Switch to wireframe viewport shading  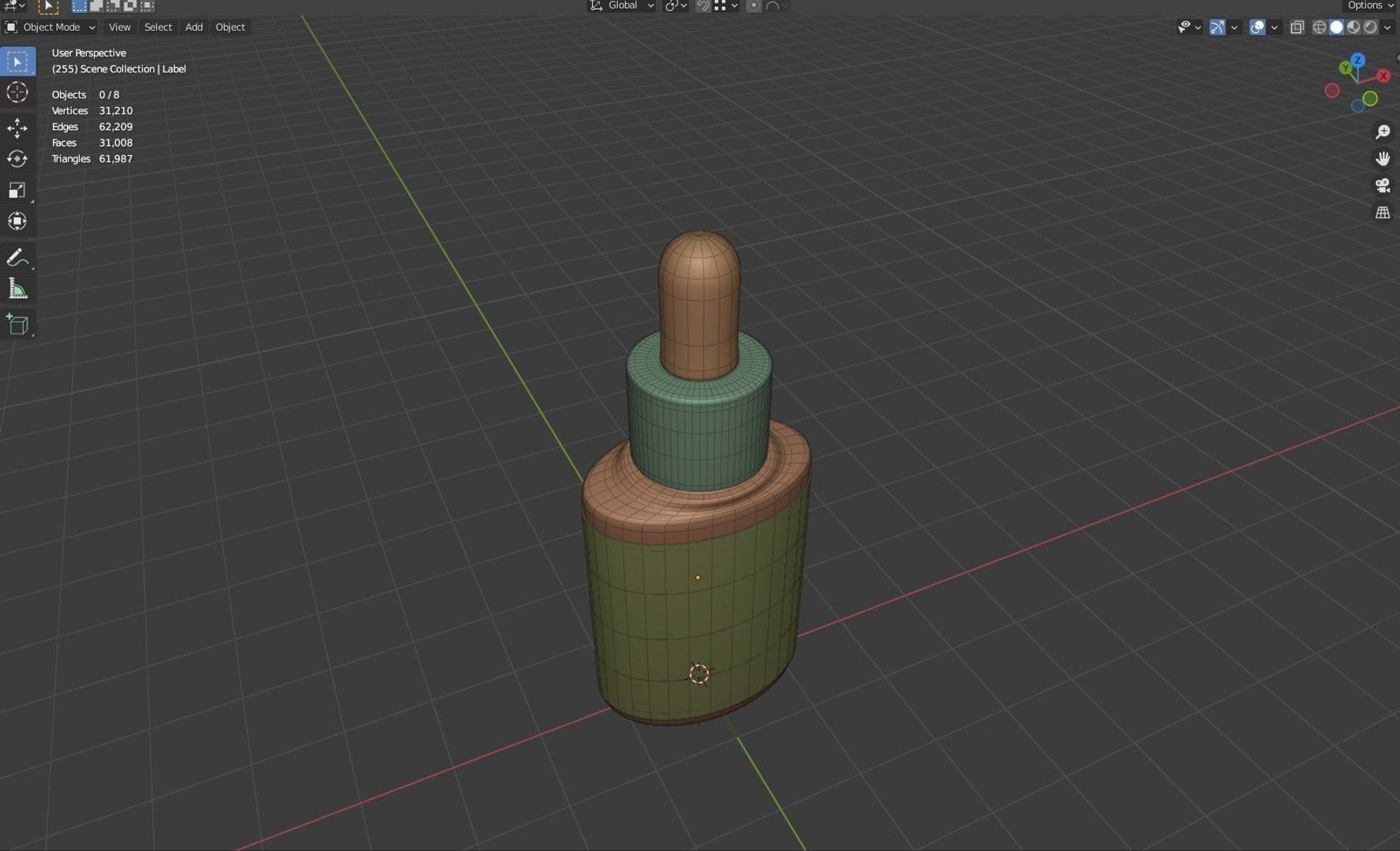pos(1319,28)
